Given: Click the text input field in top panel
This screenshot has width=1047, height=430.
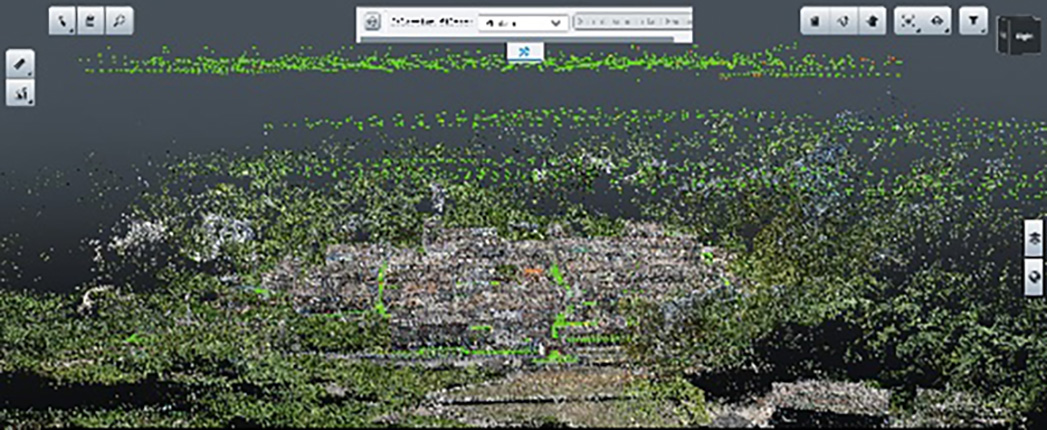Looking at the screenshot, I should click(x=632, y=22).
